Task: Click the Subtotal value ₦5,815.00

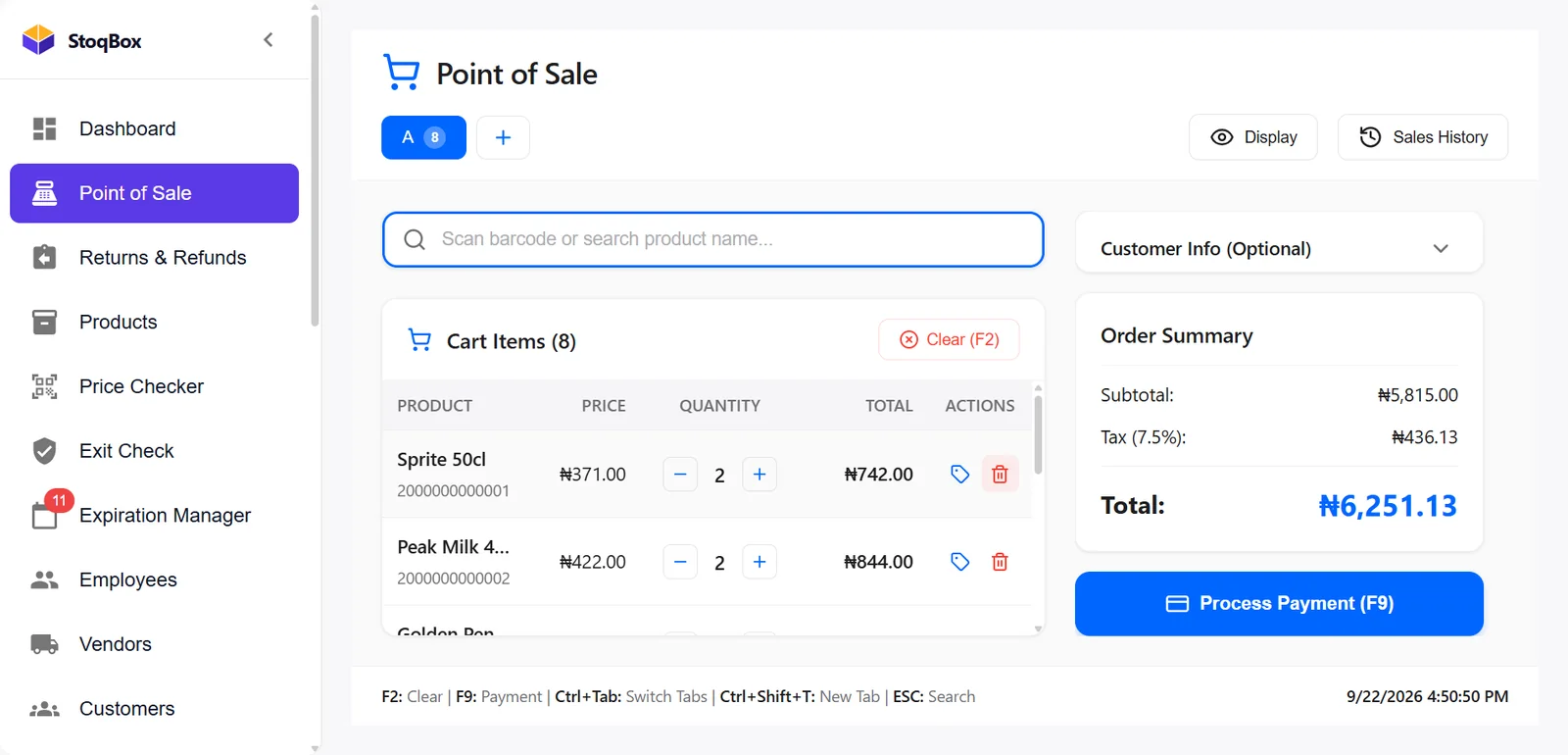Action: tap(1417, 395)
